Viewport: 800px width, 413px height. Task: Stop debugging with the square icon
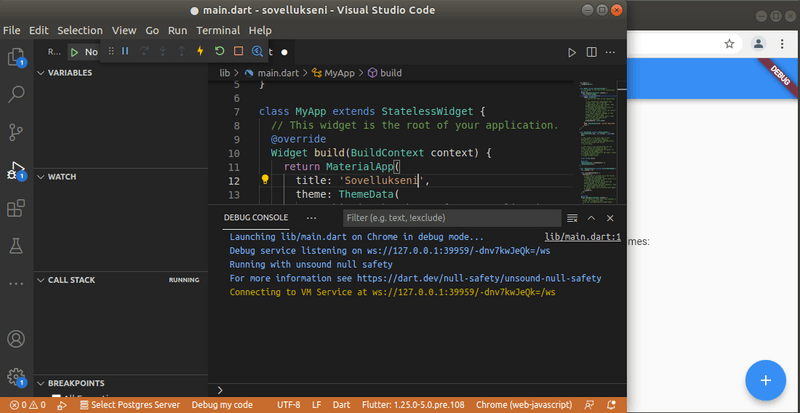tap(238, 51)
